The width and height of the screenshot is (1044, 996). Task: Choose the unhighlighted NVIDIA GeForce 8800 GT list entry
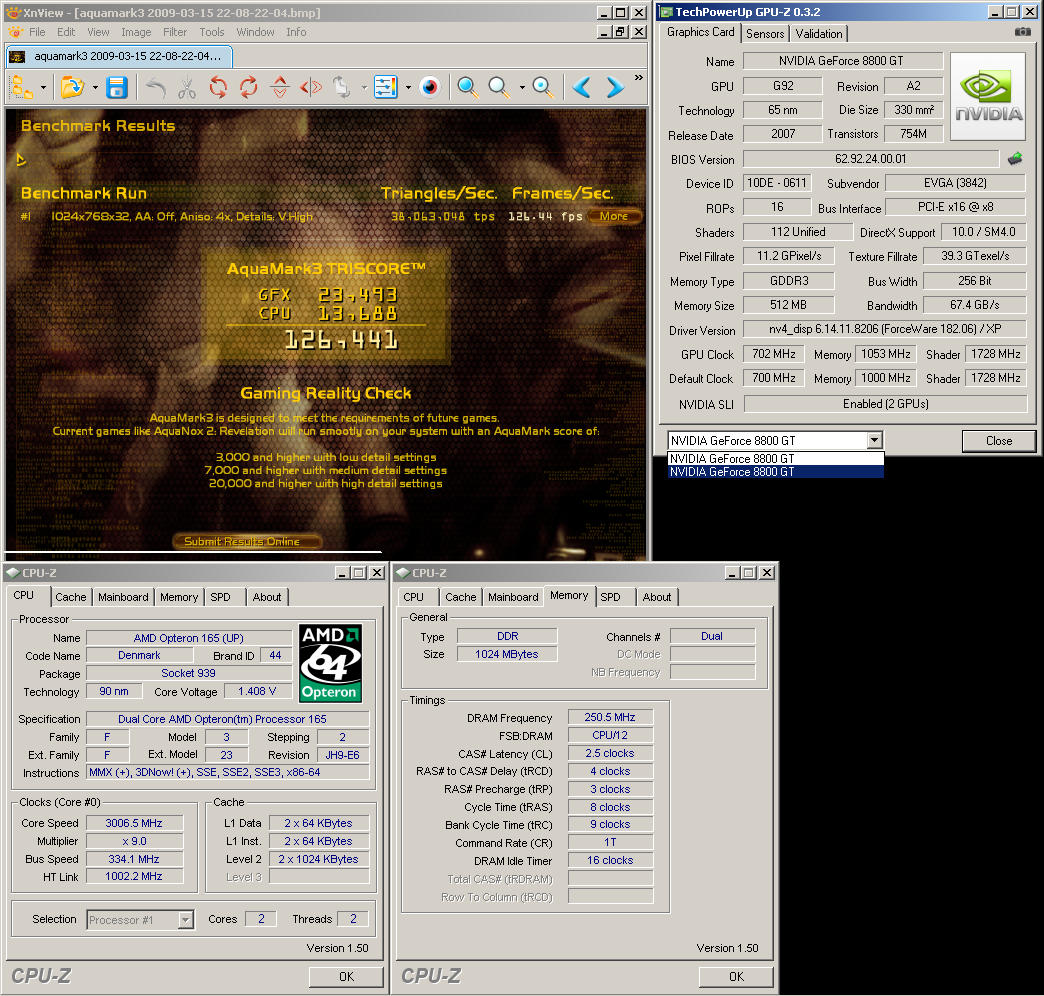(776, 459)
